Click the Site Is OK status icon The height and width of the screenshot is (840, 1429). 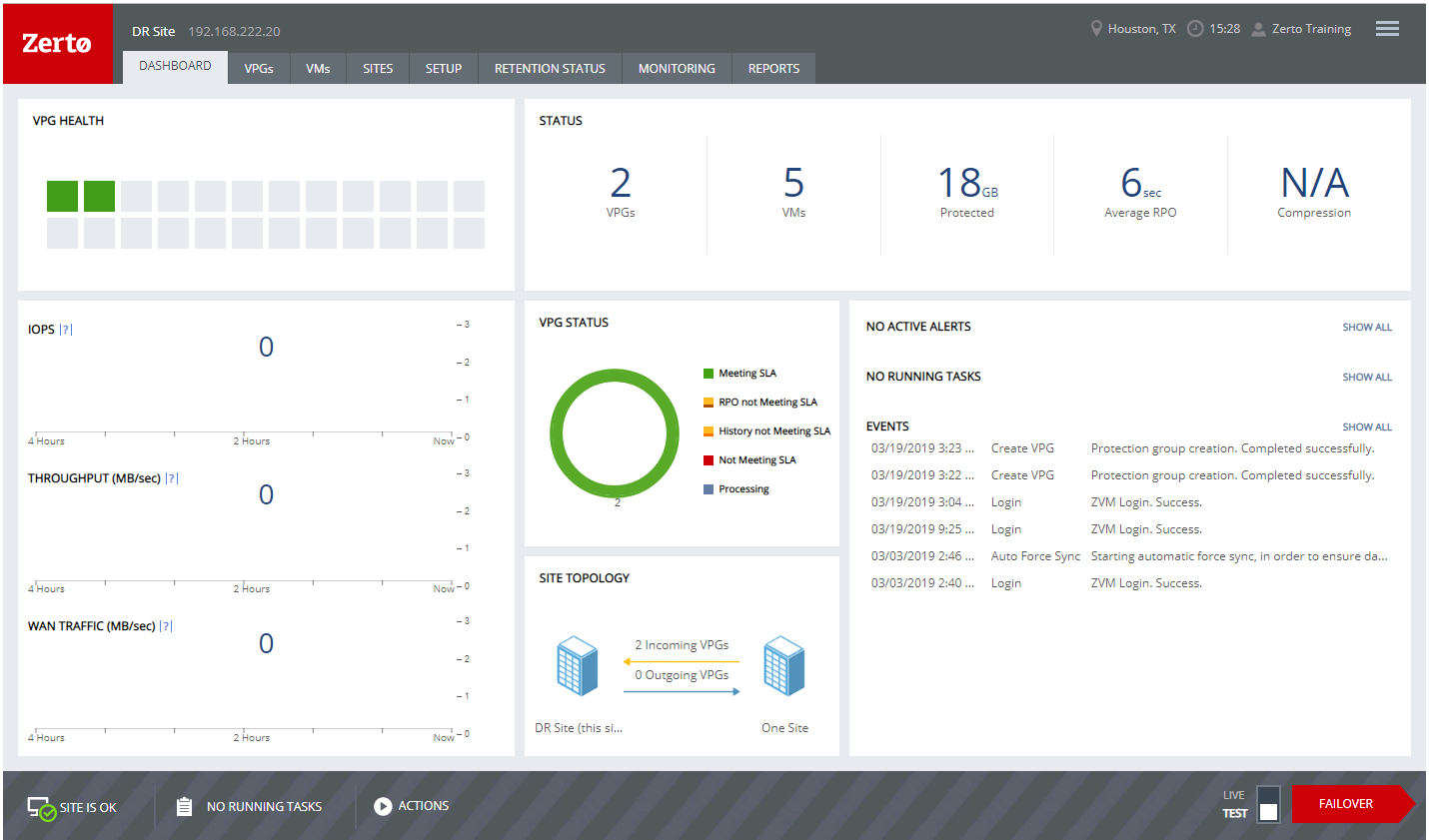tap(41, 807)
